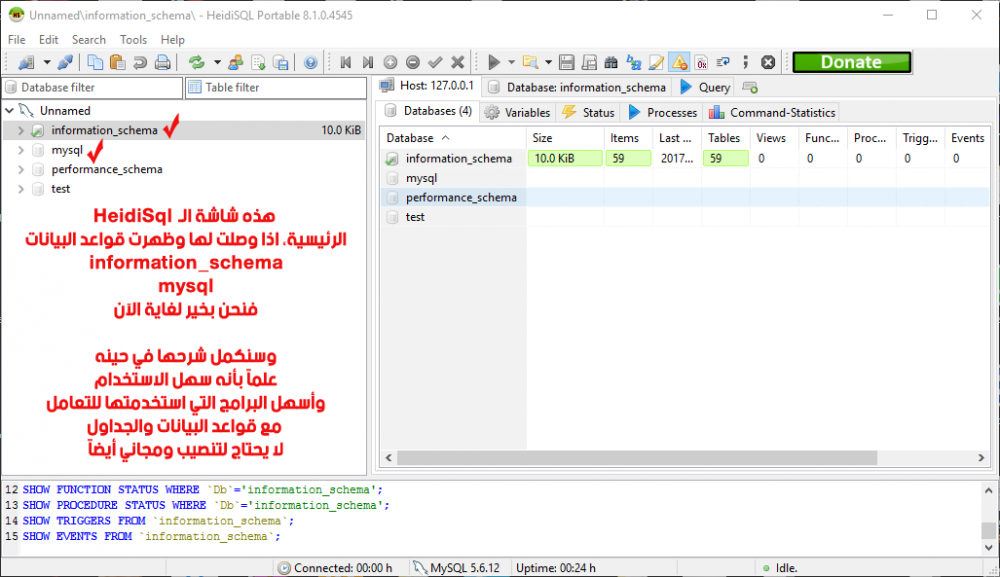Click the pencil-on-page toolbar icon
This screenshot has height=577, width=1000.
pyautogui.click(x=656, y=62)
